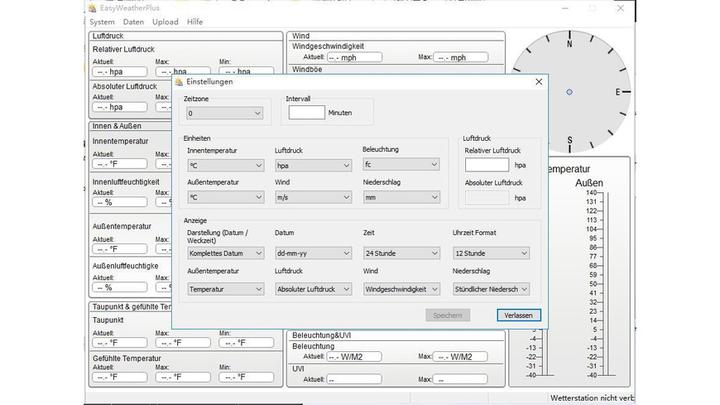Click the Gefühlte Temperatur Max field

[183, 377]
